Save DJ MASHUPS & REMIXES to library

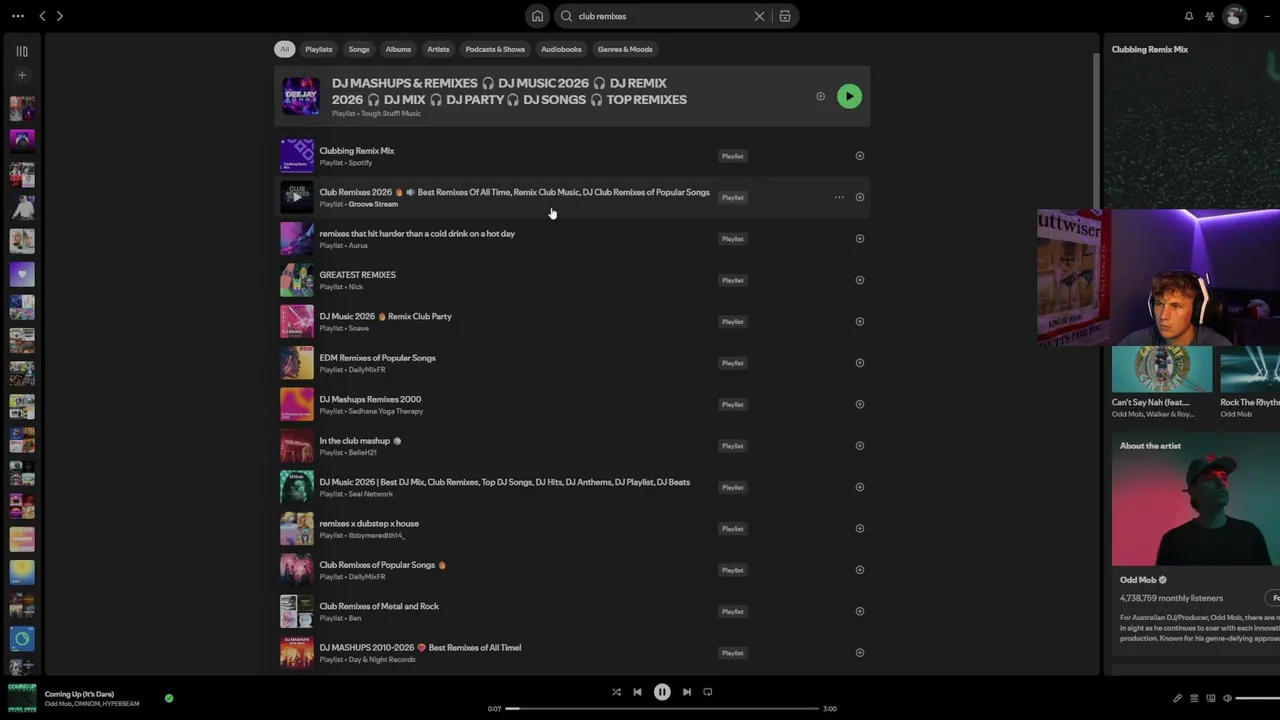click(x=820, y=96)
